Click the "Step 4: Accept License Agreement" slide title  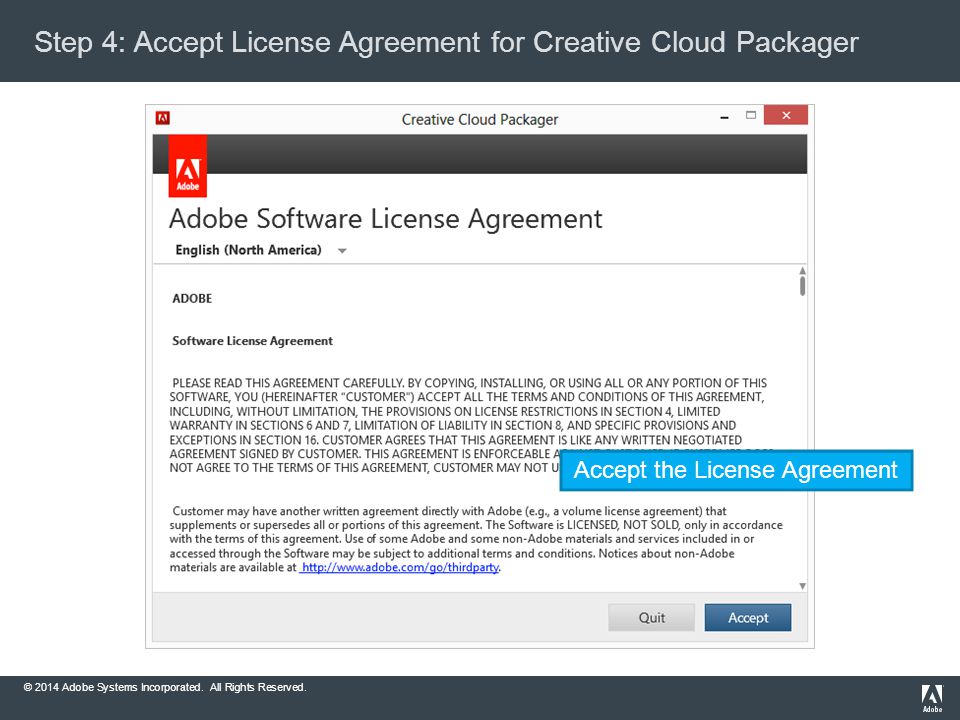coord(446,42)
